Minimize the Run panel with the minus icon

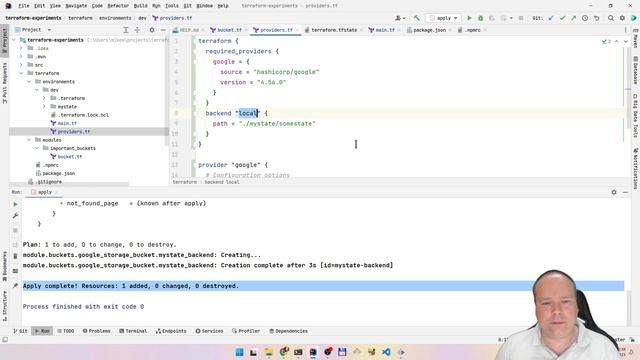(625, 192)
